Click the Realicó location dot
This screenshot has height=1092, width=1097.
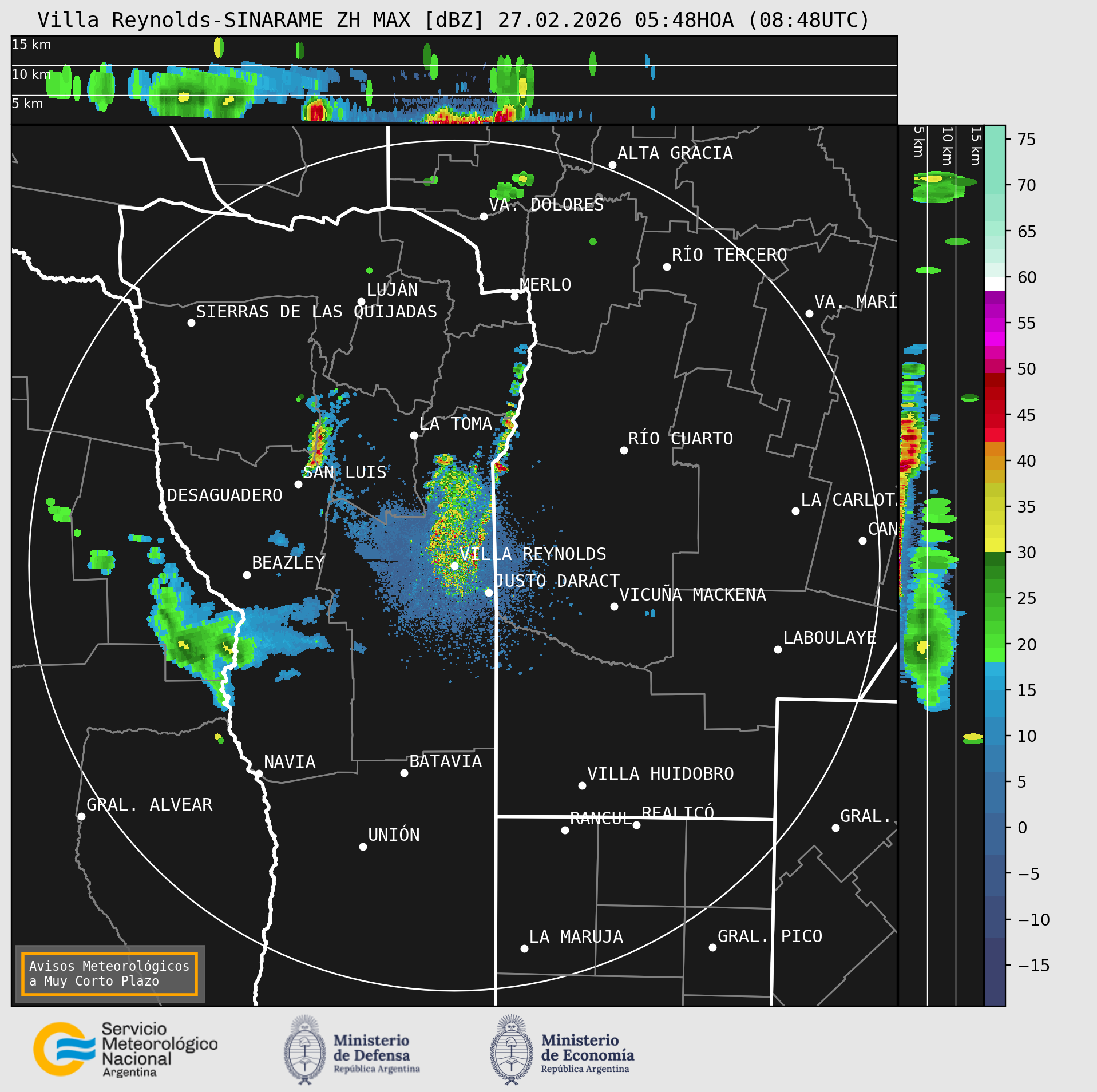tap(636, 825)
